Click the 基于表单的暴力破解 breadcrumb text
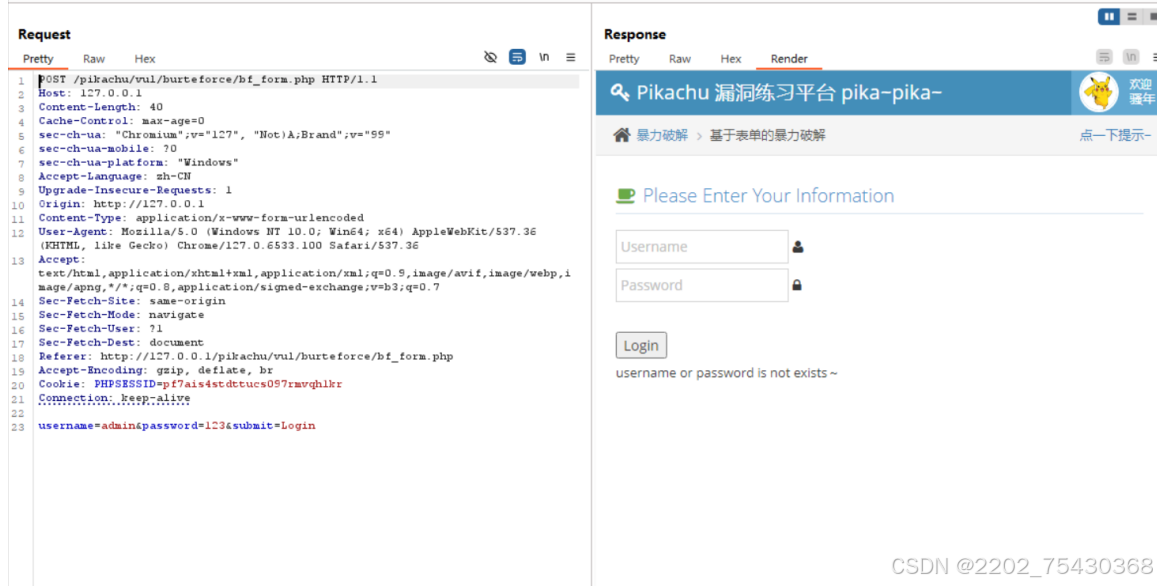The height and width of the screenshot is (586, 1157). coord(767,135)
